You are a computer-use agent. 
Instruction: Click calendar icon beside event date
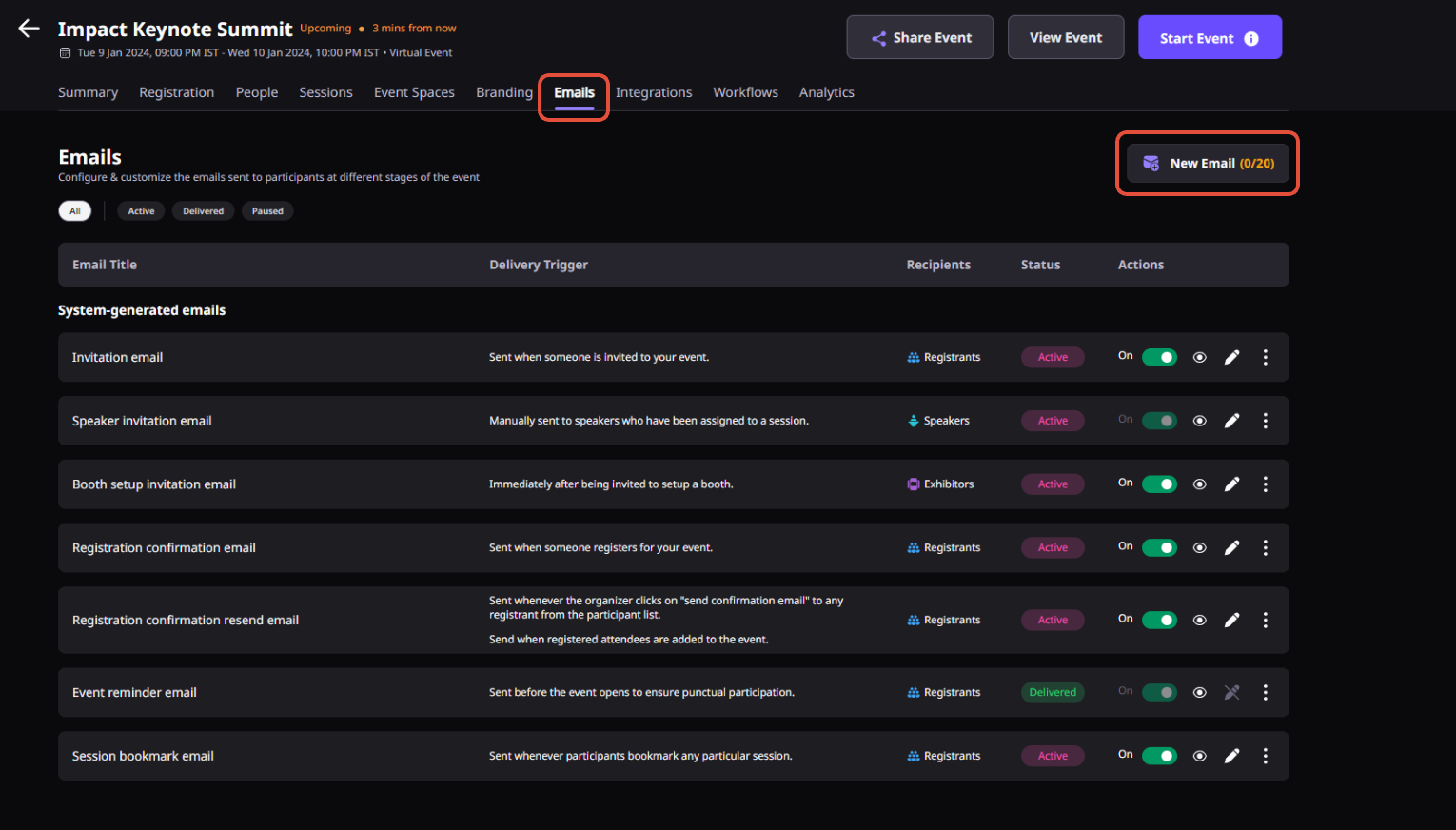(65, 53)
